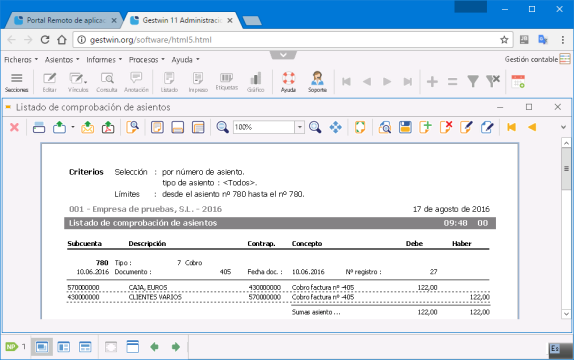Select the second window layout icon in status bar

(x=64, y=347)
